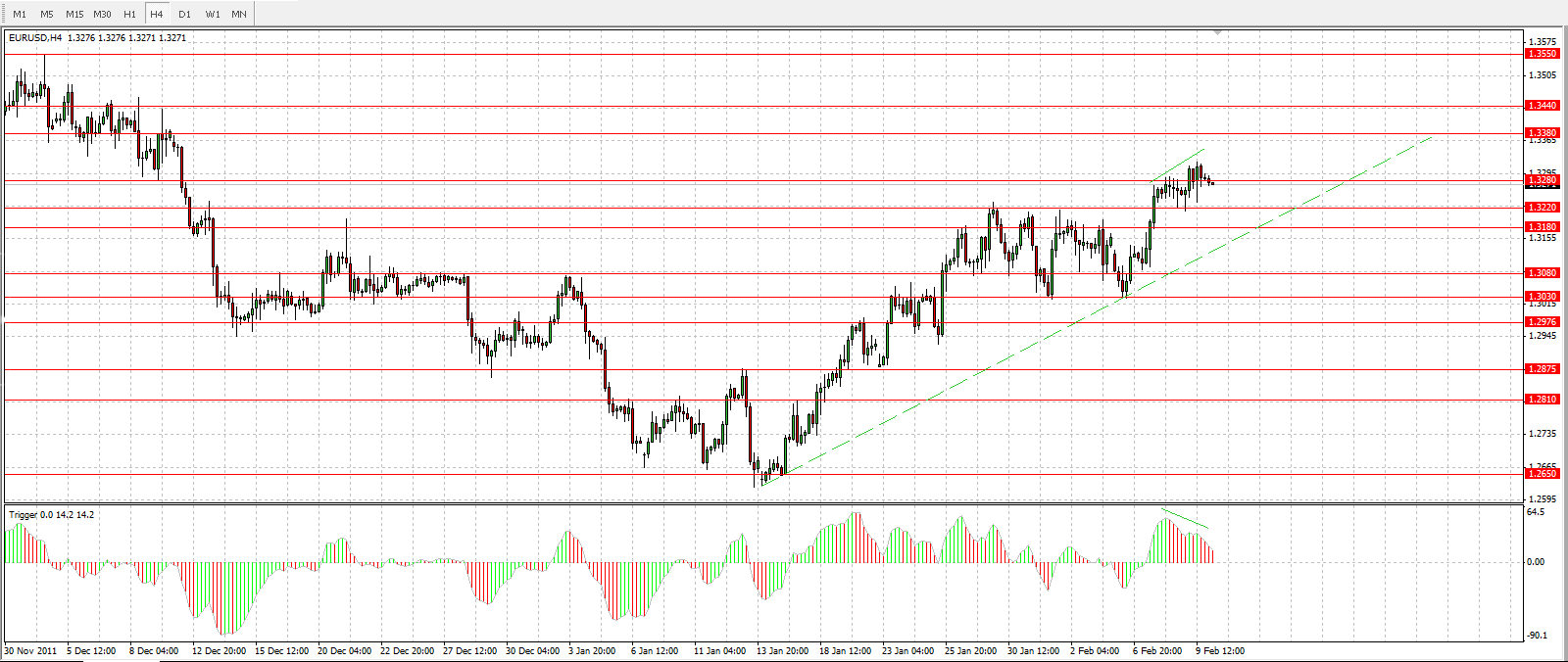The width and height of the screenshot is (1568, 662).
Task: Switch to the MN monthly timeframe
Action: click(239, 14)
